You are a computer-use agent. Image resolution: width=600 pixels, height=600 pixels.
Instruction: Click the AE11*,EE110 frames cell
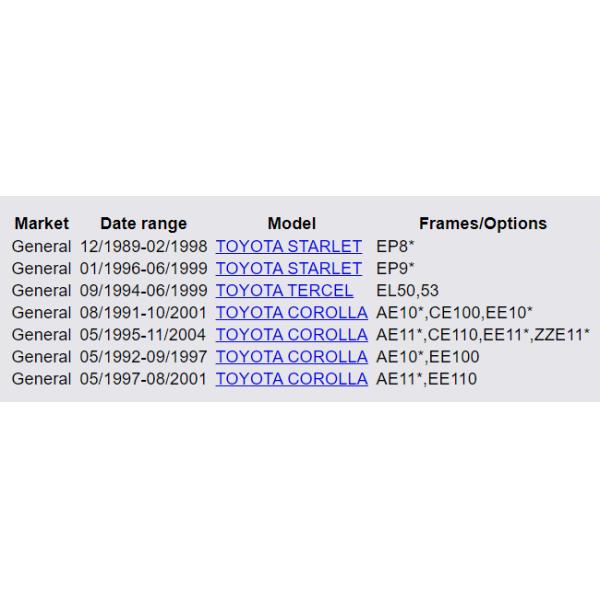tap(426, 379)
